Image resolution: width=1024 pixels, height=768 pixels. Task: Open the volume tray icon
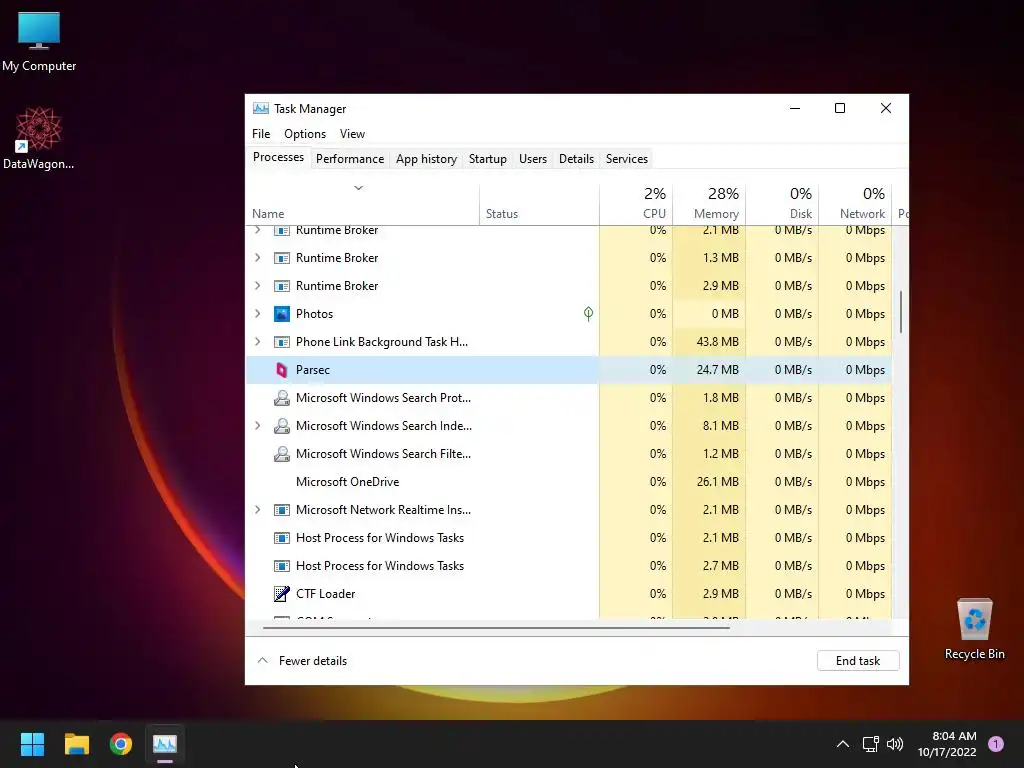click(895, 744)
